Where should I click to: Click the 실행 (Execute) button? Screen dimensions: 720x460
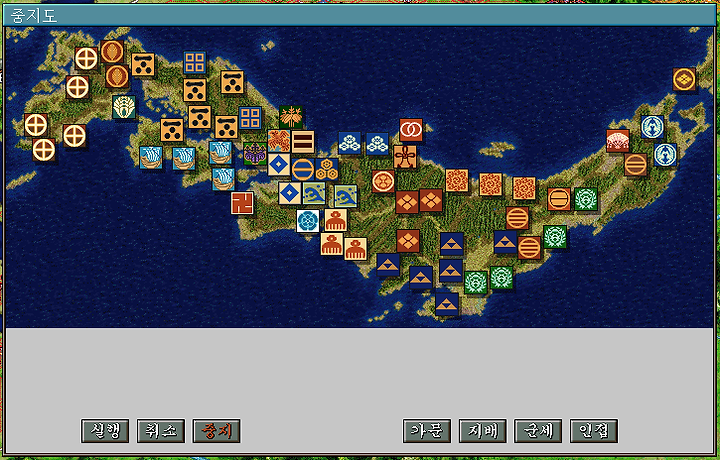coord(105,431)
